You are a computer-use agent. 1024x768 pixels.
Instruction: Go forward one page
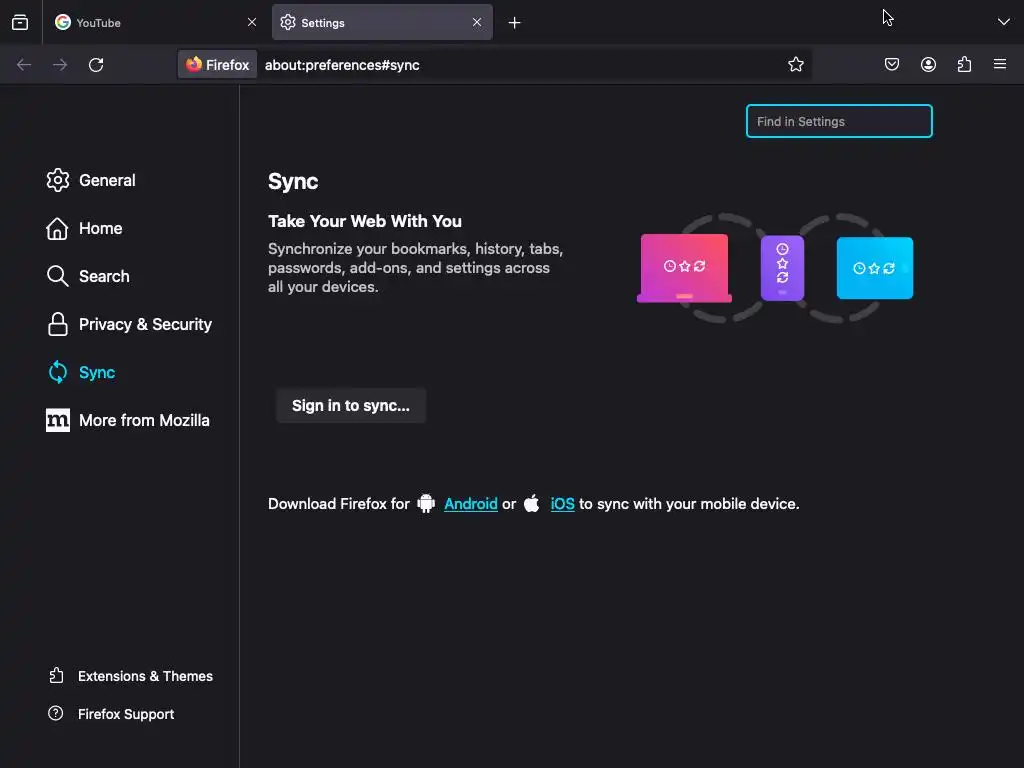pyautogui.click(x=60, y=65)
